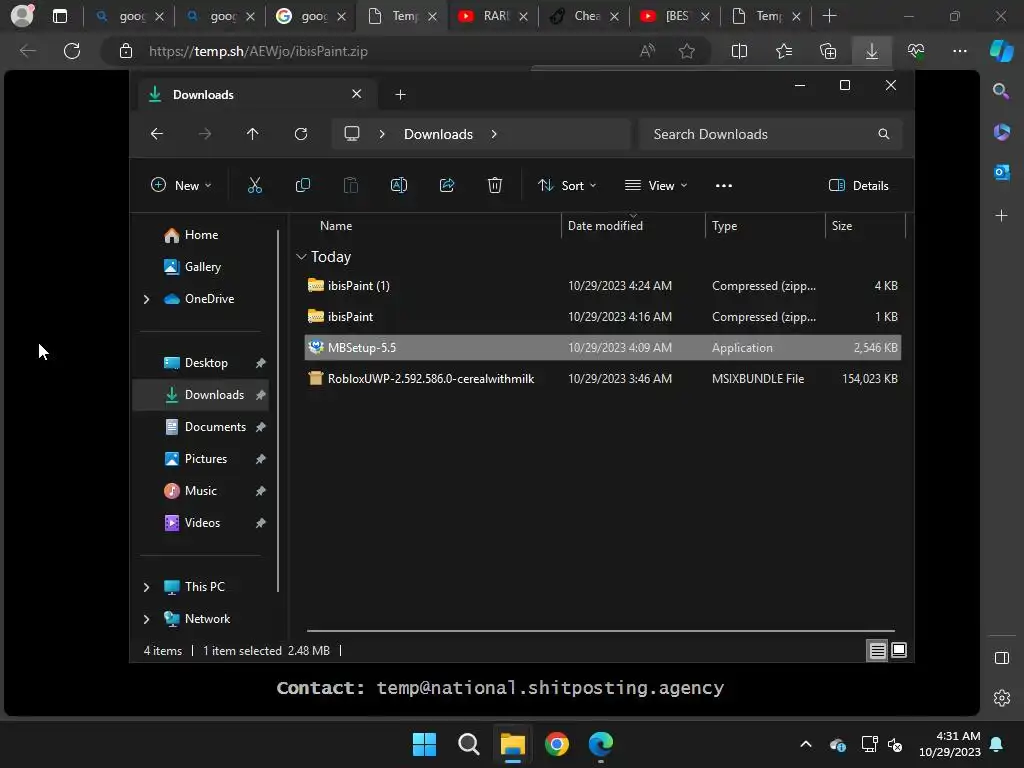Toggle the Details pane button
This screenshot has height=768, width=1024.
[x=858, y=185]
